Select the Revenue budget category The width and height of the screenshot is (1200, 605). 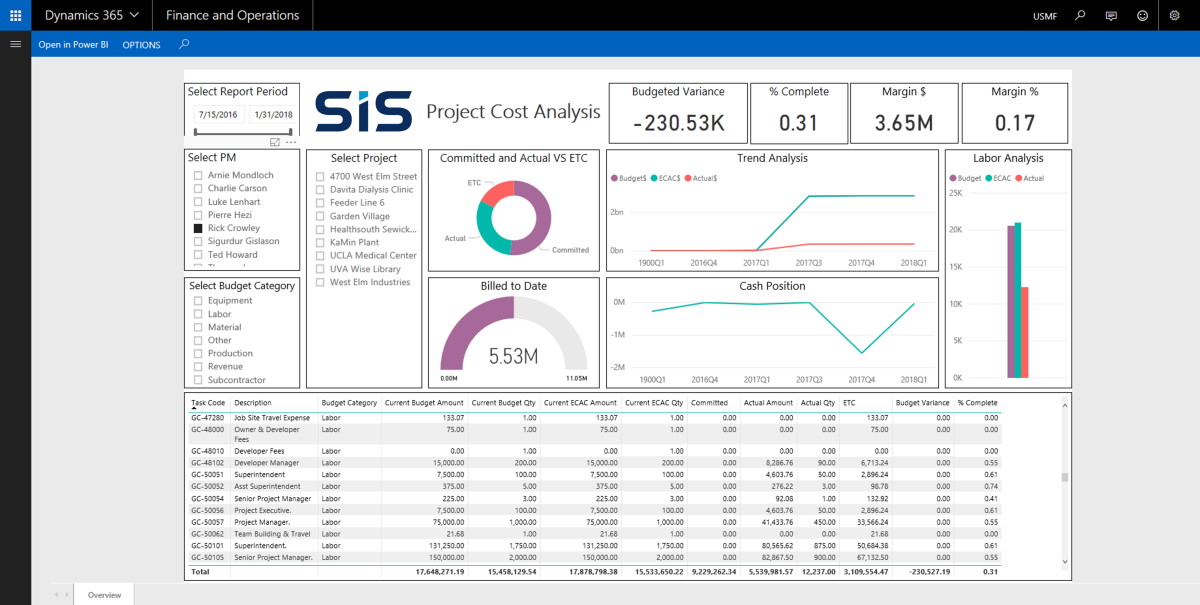198,367
